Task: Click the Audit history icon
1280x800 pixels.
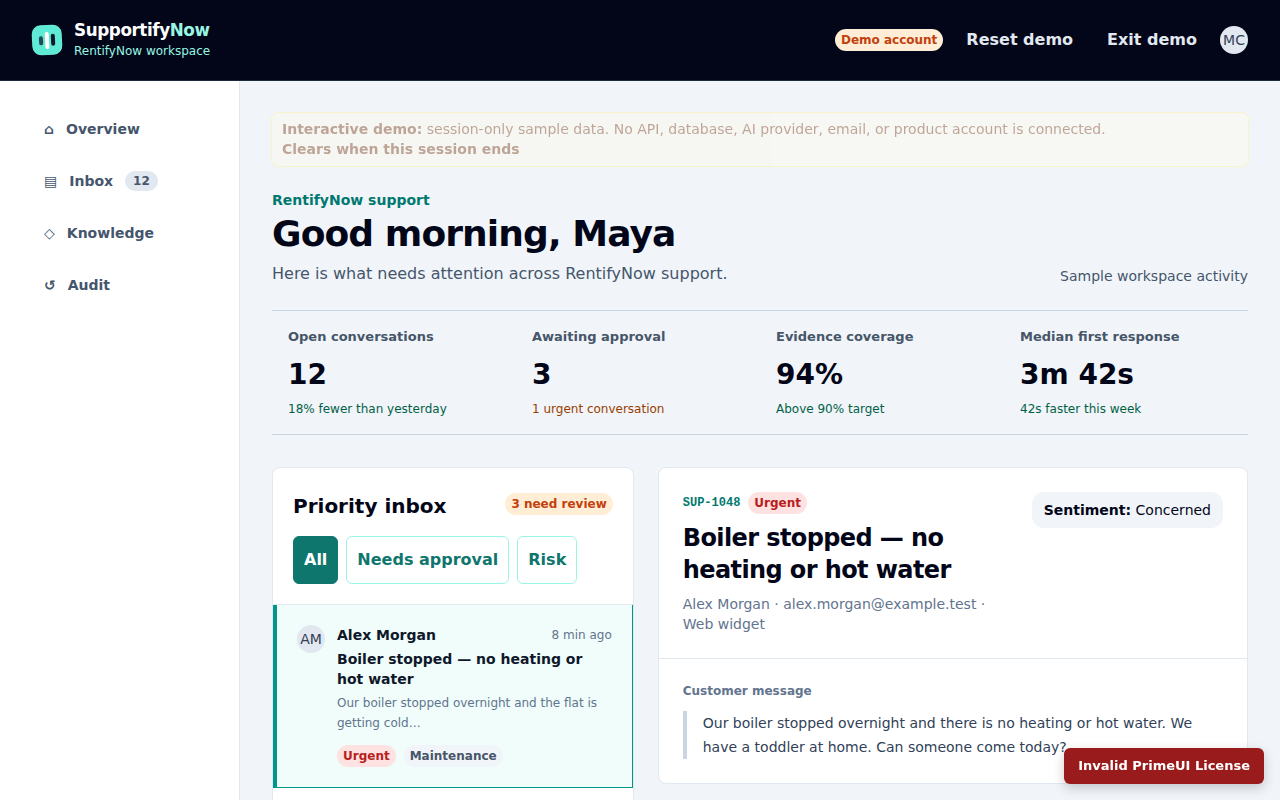Action: pos(50,285)
